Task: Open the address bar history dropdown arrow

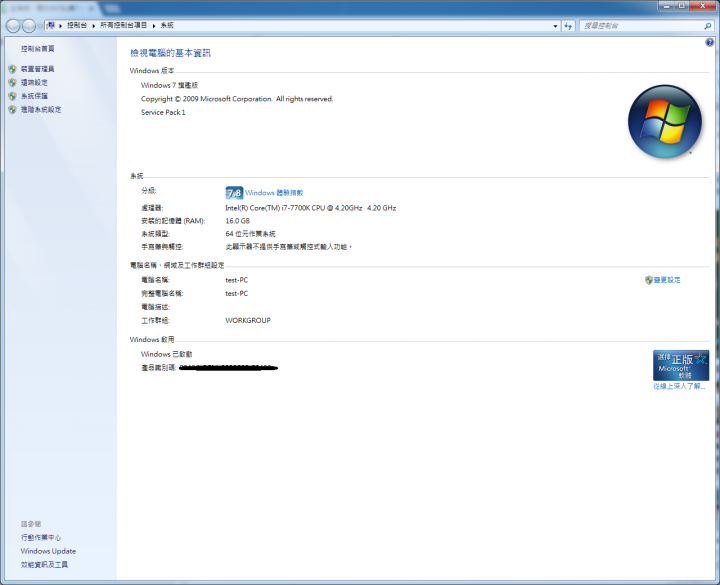Action: click(x=555, y=26)
